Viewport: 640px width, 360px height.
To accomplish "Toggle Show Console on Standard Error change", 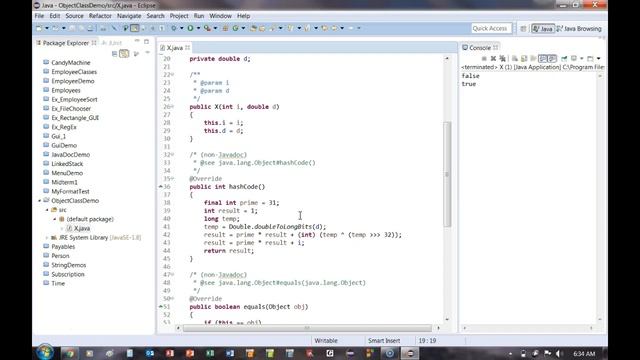I will click(x=552, y=58).
